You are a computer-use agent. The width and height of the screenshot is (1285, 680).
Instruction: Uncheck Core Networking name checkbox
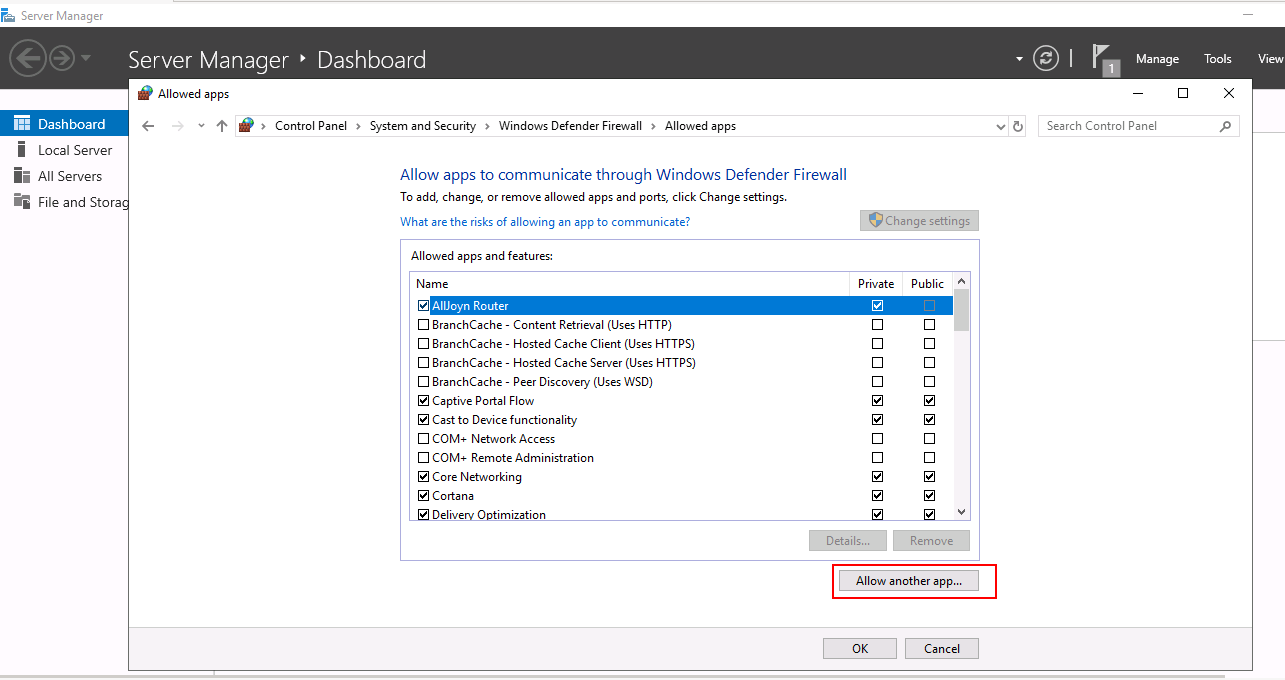coord(423,477)
